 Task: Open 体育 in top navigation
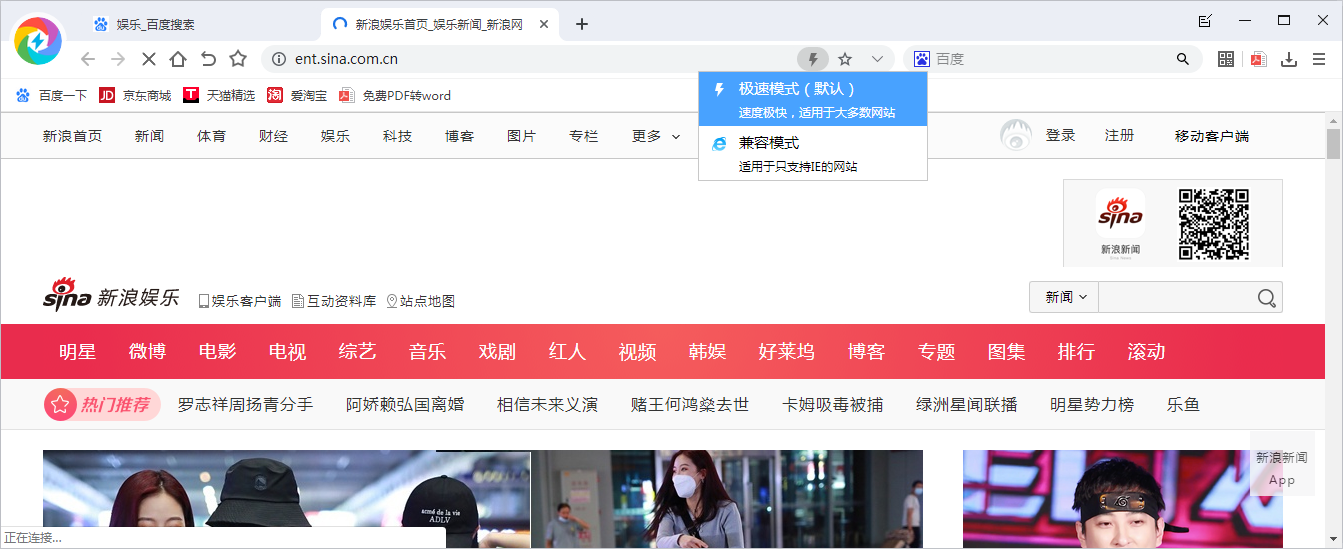[x=211, y=136]
